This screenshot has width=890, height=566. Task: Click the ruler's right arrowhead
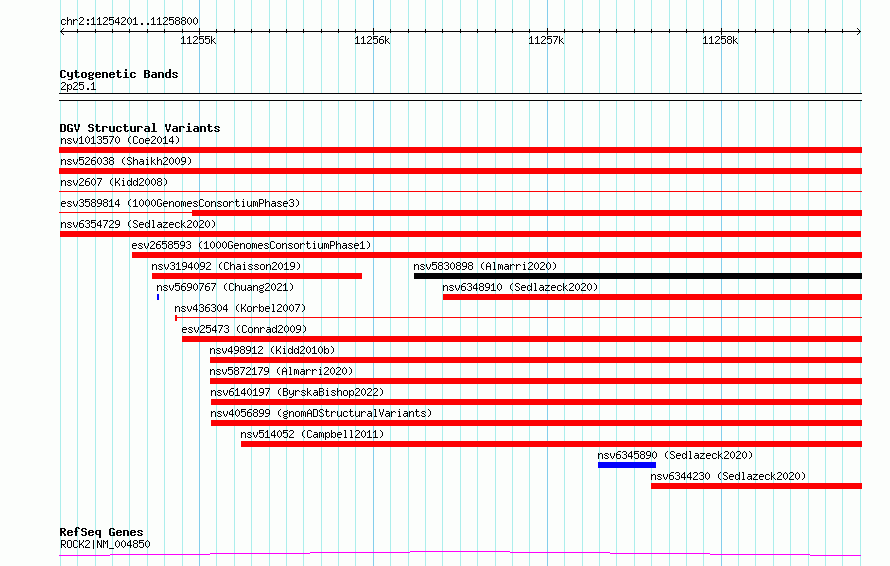click(859, 32)
